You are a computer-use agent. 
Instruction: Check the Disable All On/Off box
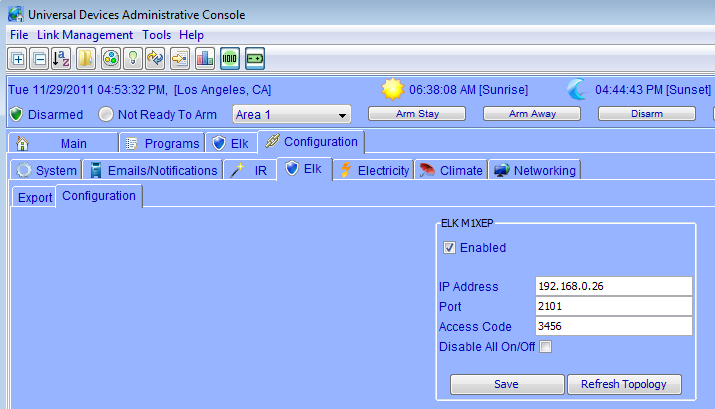click(545, 347)
